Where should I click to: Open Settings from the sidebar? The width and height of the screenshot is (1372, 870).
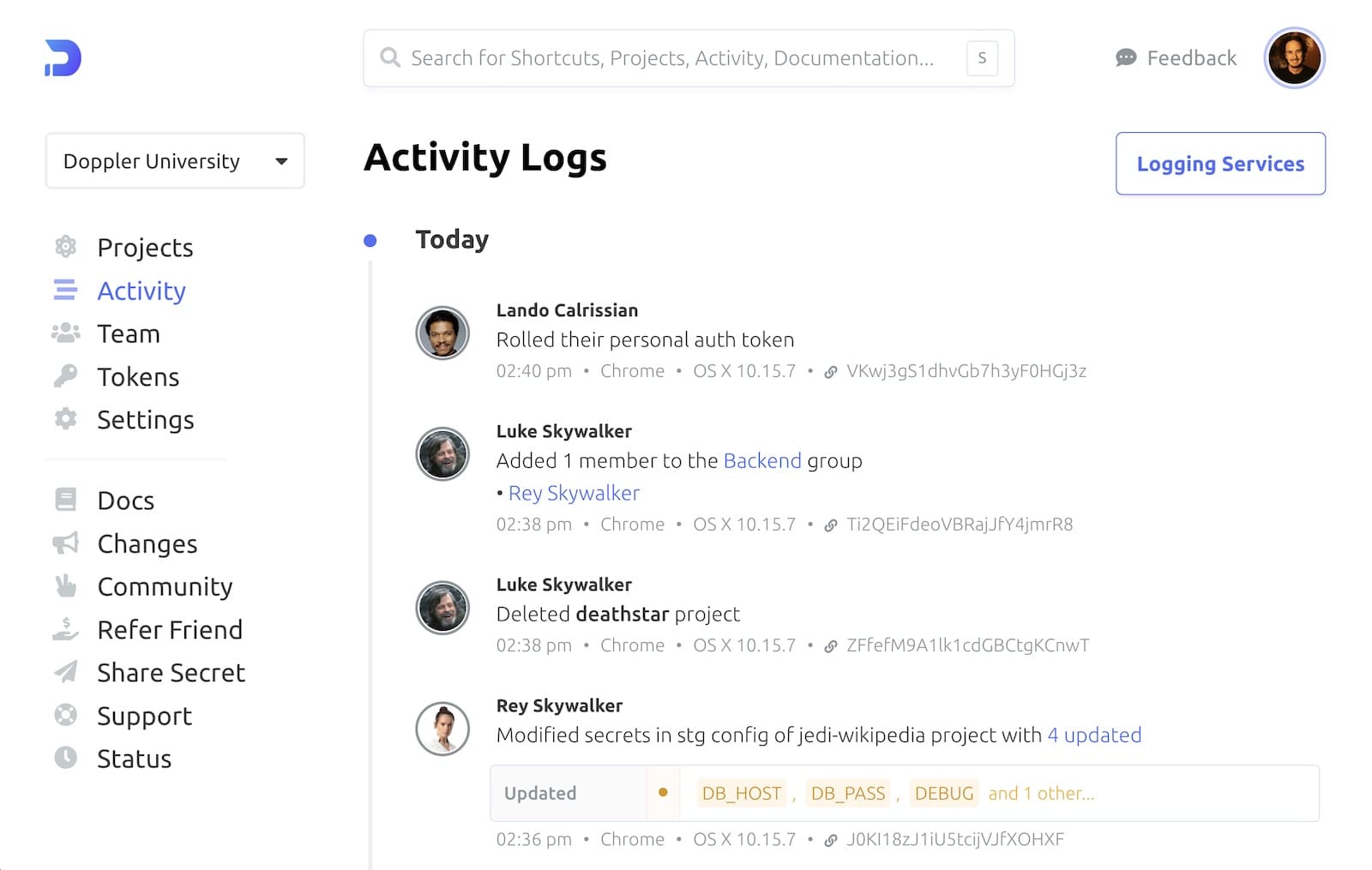pos(146,419)
